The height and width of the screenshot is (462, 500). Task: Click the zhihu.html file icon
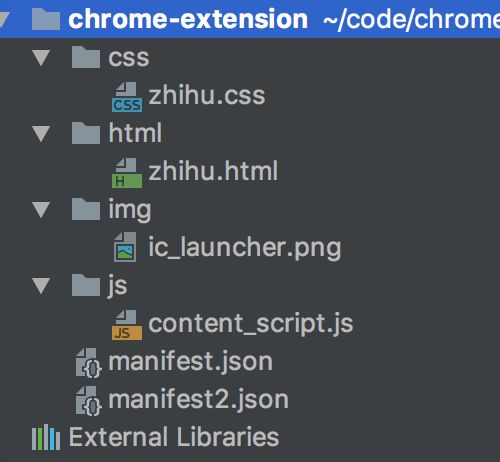click(127, 173)
